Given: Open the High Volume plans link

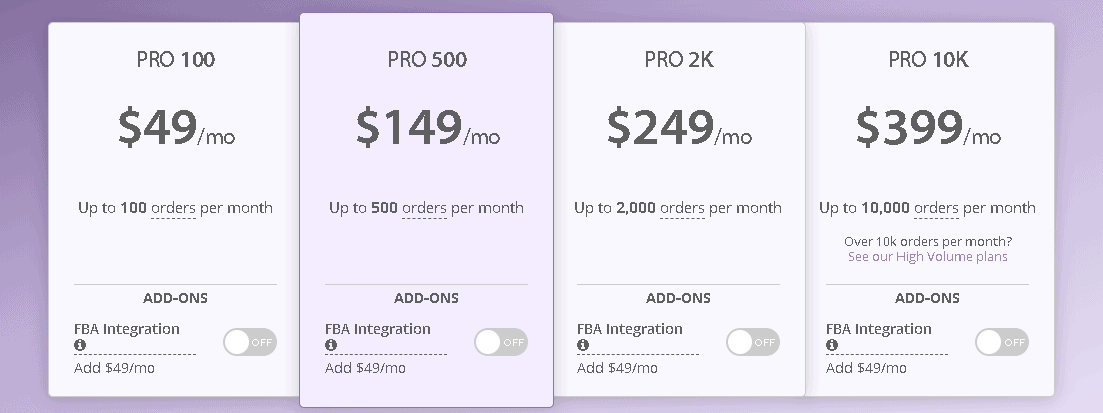Looking at the screenshot, I should (927, 257).
